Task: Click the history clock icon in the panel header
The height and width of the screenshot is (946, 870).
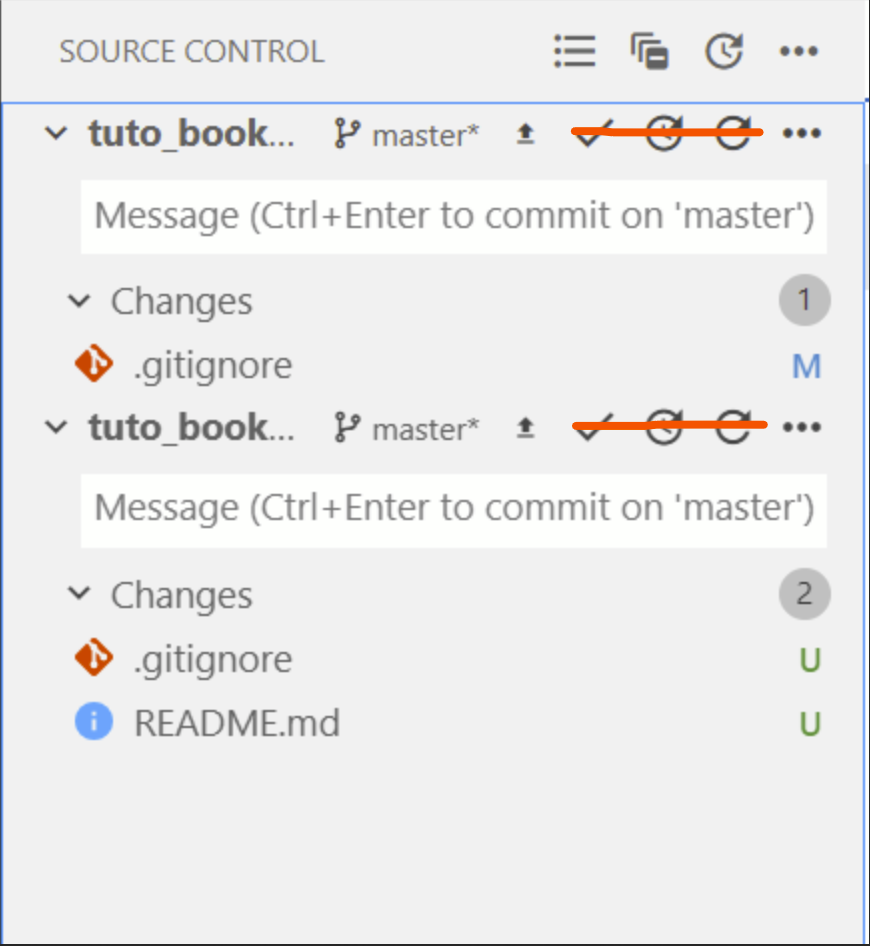Action: (x=724, y=51)
